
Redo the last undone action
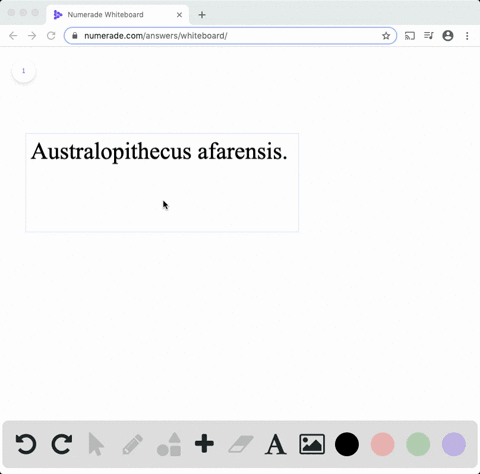point(62,444)
